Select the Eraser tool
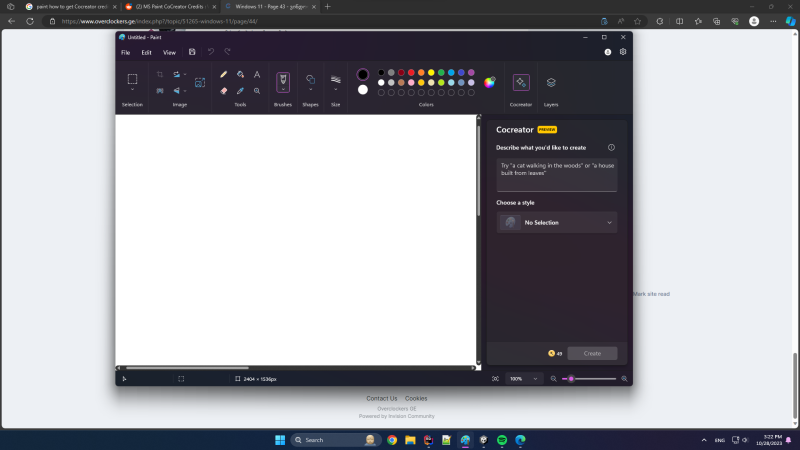Image resolution: width=800 pixels, height=450 pixels. pyautogui.click(x=224, y=90)
